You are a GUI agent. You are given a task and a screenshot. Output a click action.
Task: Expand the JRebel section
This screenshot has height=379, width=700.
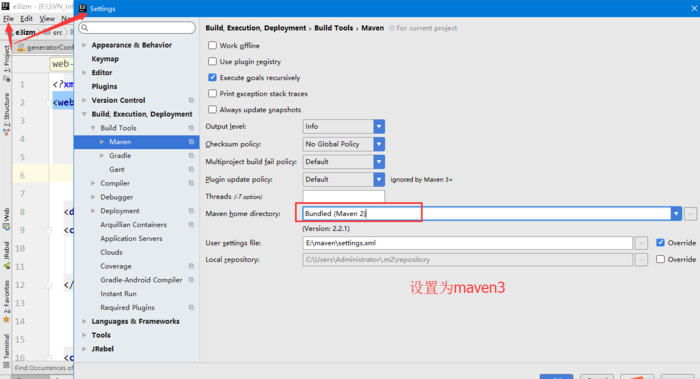[84, 350]
